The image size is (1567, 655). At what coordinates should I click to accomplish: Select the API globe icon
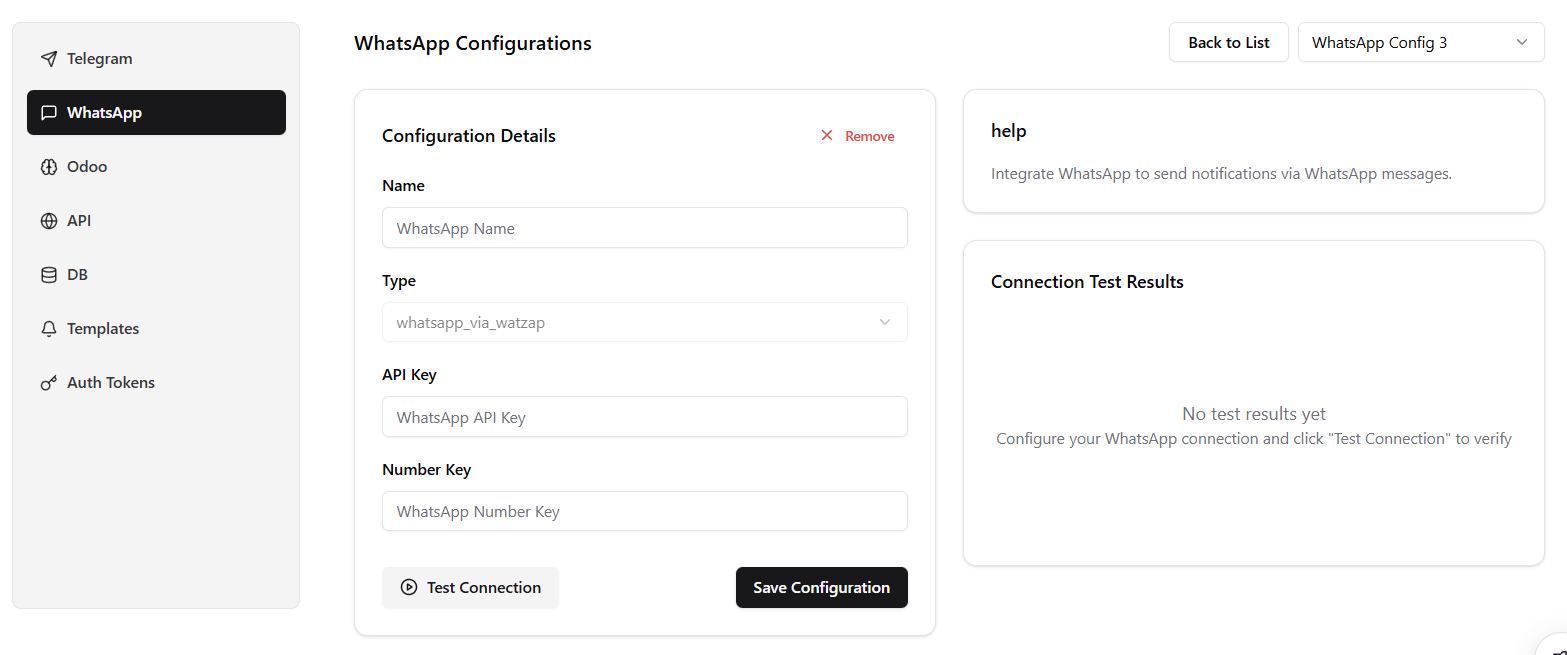(x=48, y=220)
